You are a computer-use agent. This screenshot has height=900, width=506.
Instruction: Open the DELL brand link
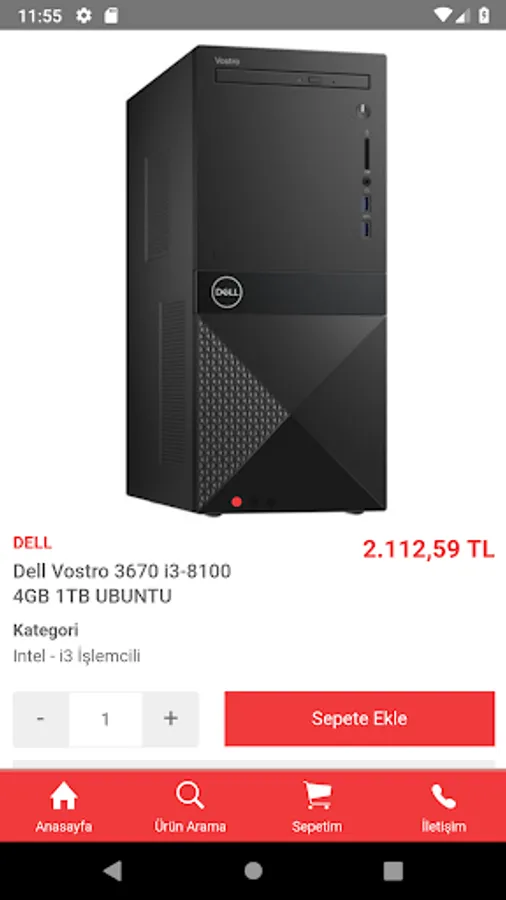click(x=32, y=542)
